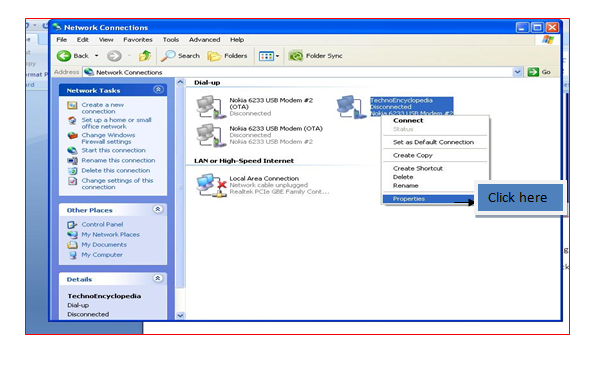The width and height of the screenshot is (603, 368).
Task: Collapse the Other Places panel
Action: pos(158,209)
